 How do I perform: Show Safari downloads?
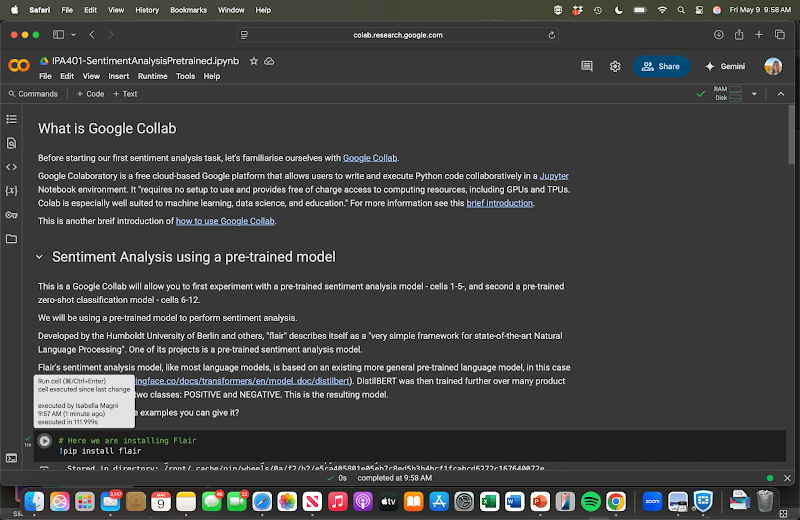click(x=718, y=35)
